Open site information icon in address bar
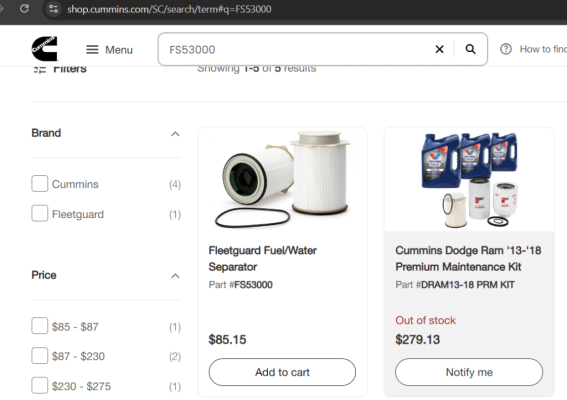This screenshot has height=400, width=567. 54,9
